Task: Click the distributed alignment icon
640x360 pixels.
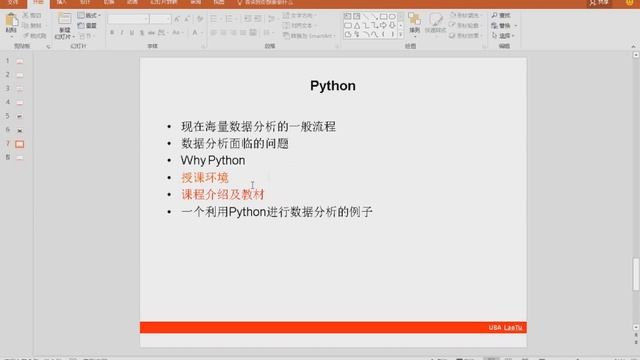Action: click(253, 32)
